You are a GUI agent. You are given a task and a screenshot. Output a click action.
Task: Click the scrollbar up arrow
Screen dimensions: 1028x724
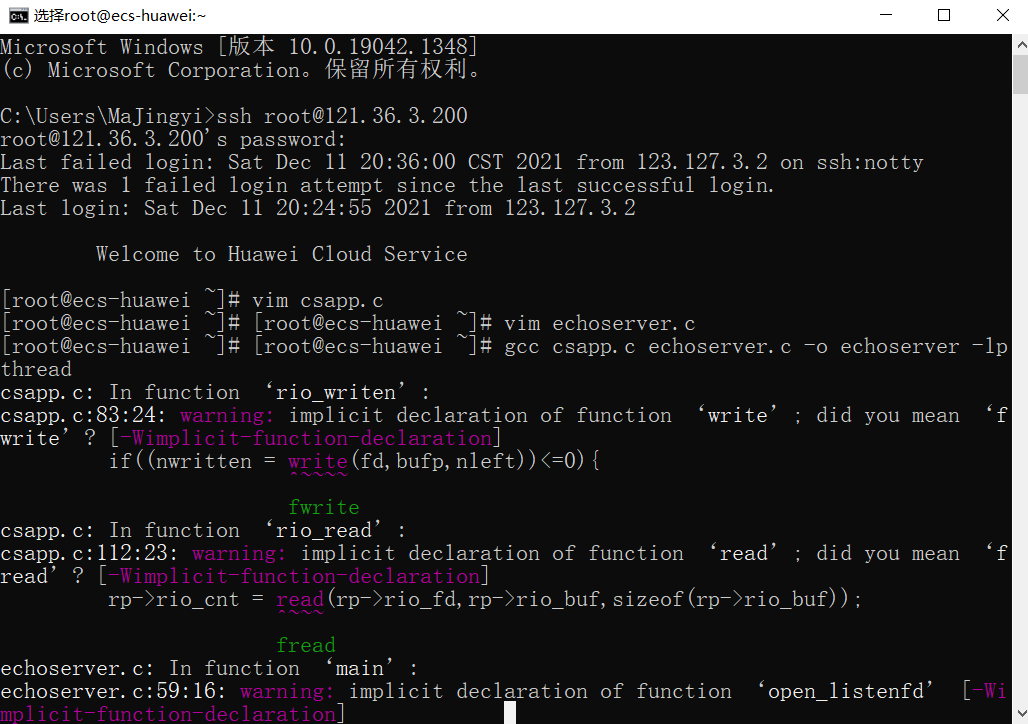point(1021,45)
